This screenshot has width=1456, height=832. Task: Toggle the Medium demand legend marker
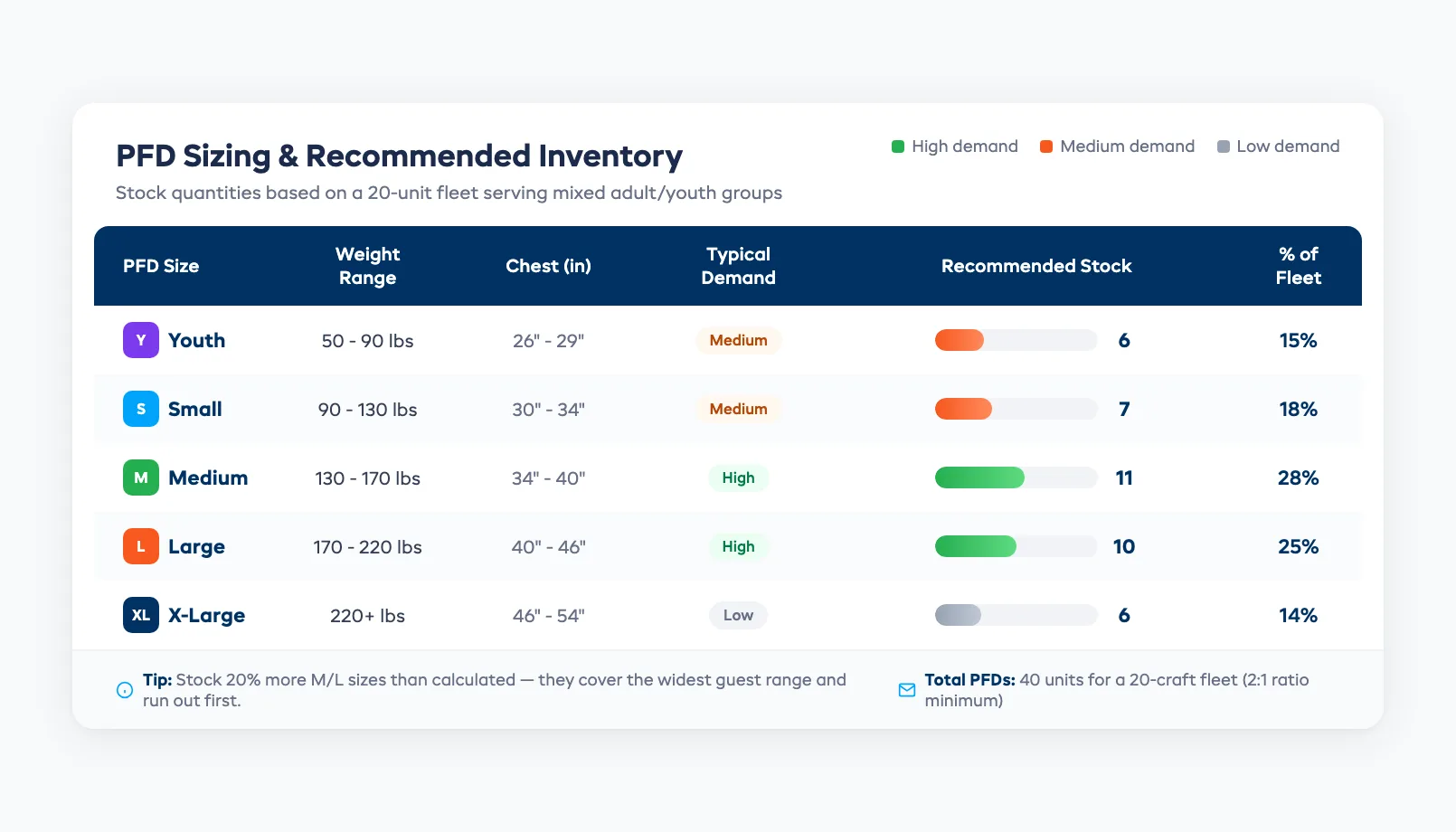click(x=1045, y=146)
